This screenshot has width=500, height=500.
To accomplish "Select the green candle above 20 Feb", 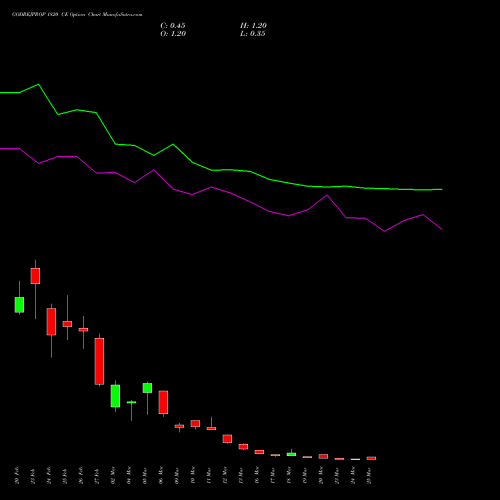I will [19, 305].
